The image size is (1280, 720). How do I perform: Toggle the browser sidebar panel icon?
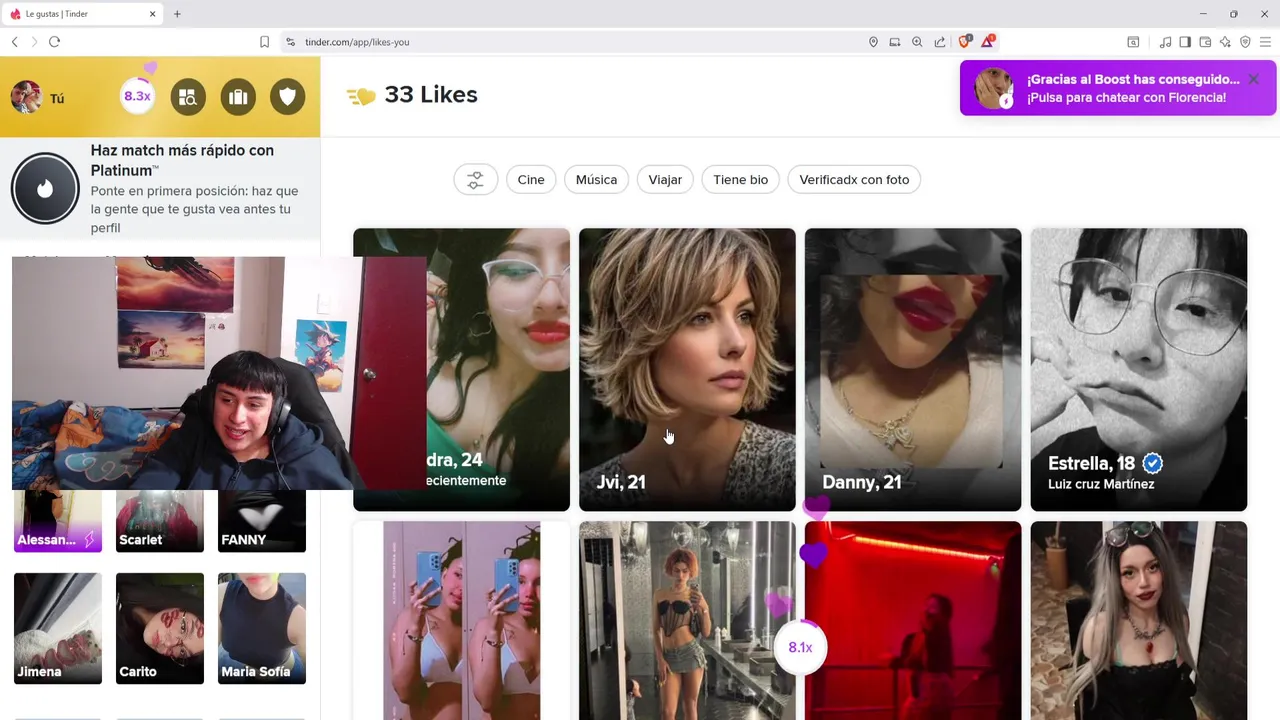[x=1185, y=42]
